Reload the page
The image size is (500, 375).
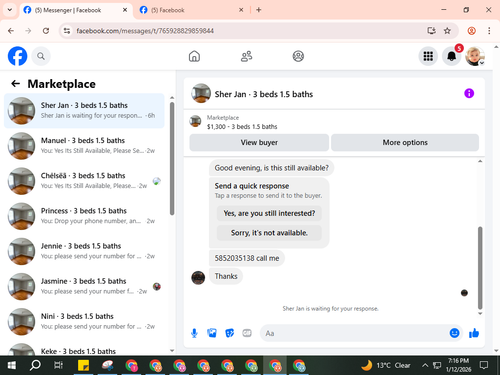coord(46,31)
